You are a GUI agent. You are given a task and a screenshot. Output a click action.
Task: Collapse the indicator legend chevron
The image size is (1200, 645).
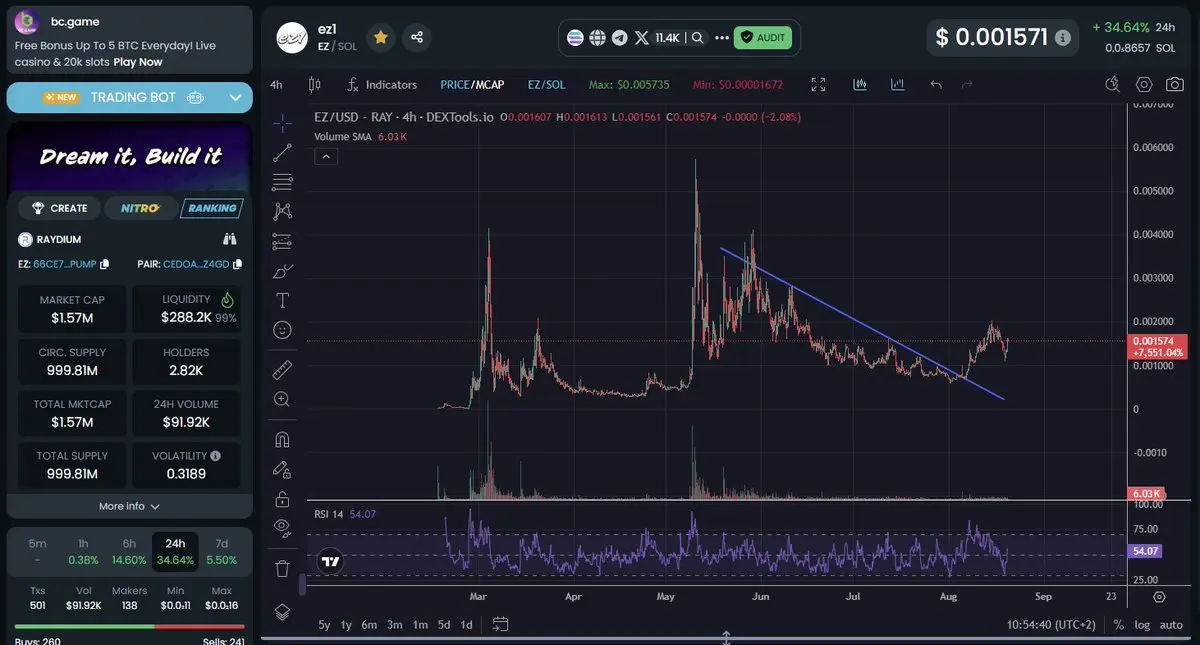click(325, 156)
